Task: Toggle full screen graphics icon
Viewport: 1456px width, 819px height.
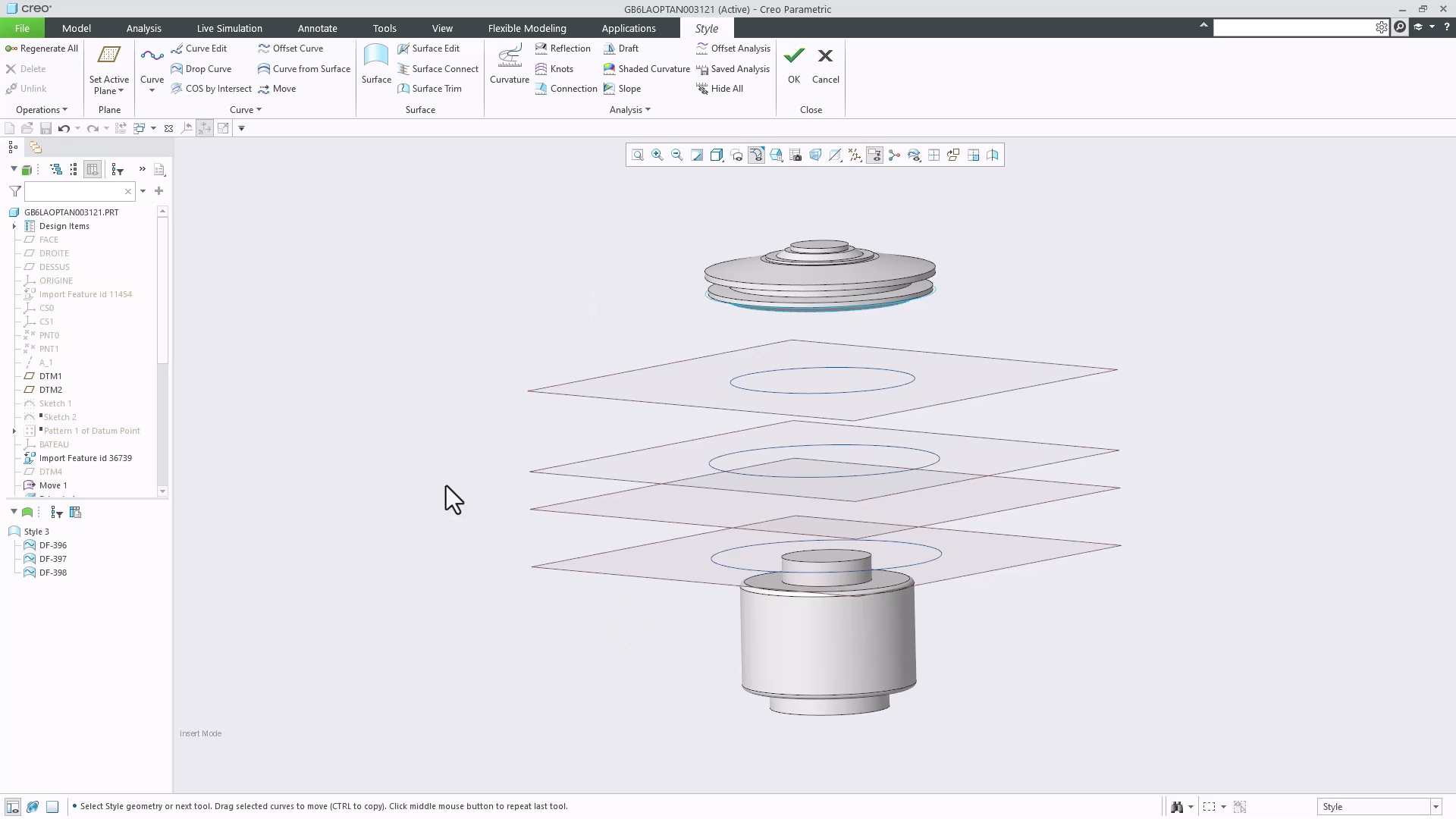Action: coord(52,807)
